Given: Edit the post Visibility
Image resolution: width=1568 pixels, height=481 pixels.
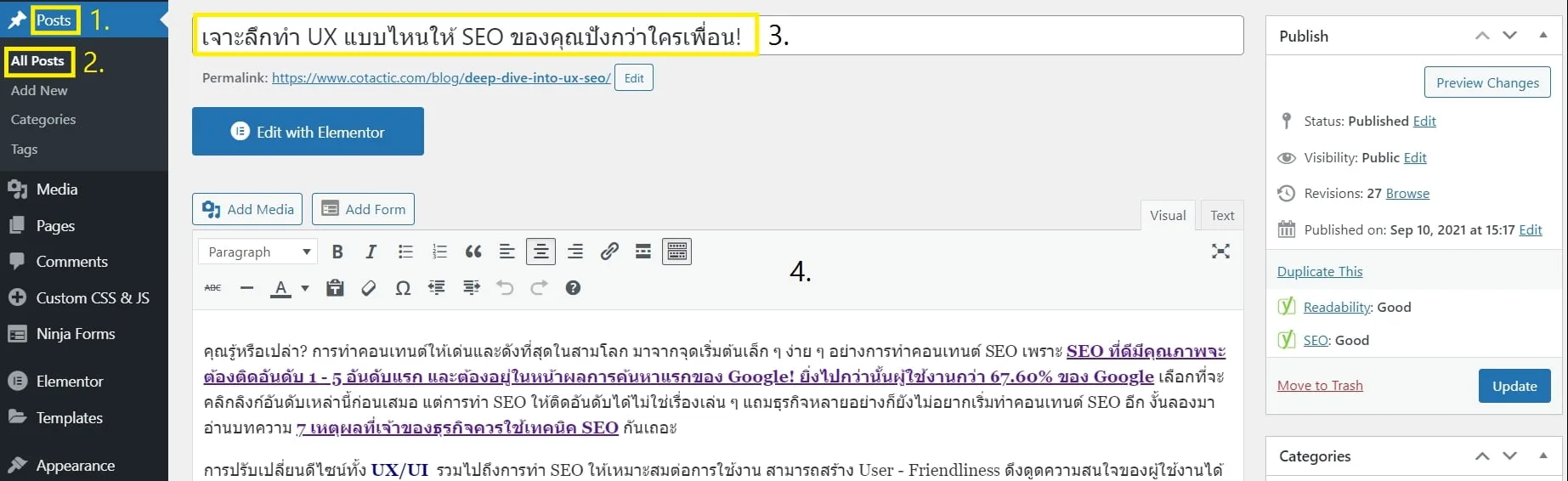Looking at the screenshot, I should pos(1415,157).
